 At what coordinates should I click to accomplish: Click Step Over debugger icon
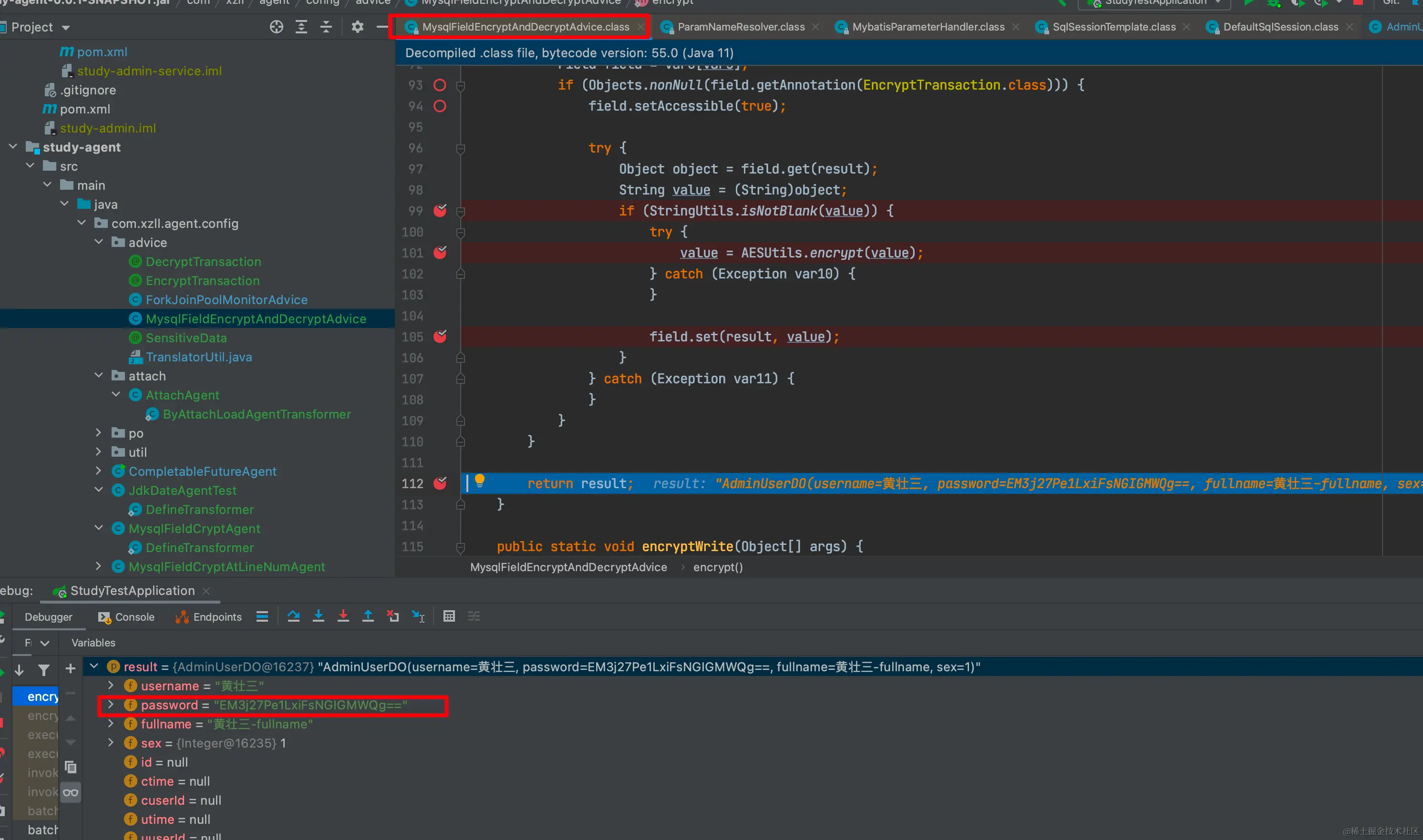[293, 616]
